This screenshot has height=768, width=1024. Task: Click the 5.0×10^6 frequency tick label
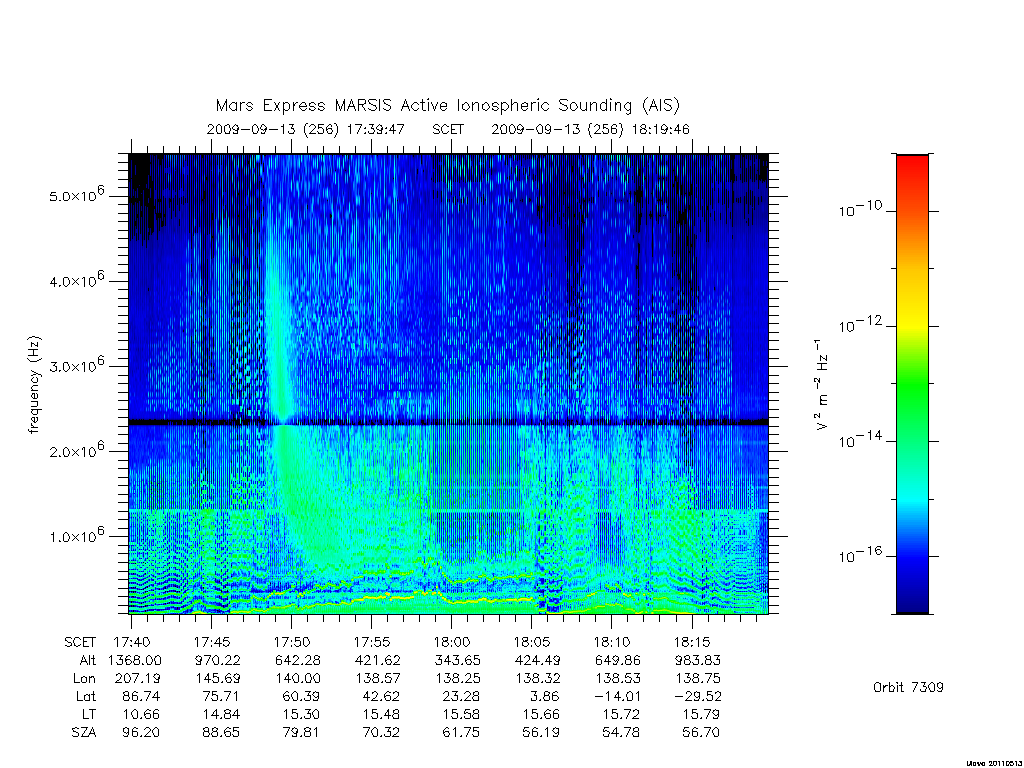pos(76,194)
